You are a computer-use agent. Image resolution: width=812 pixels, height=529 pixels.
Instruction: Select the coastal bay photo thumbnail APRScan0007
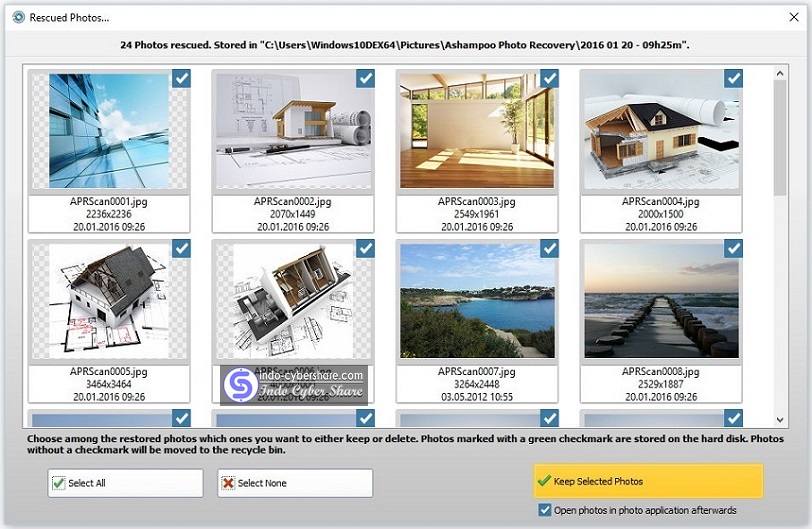coord(477,301)
